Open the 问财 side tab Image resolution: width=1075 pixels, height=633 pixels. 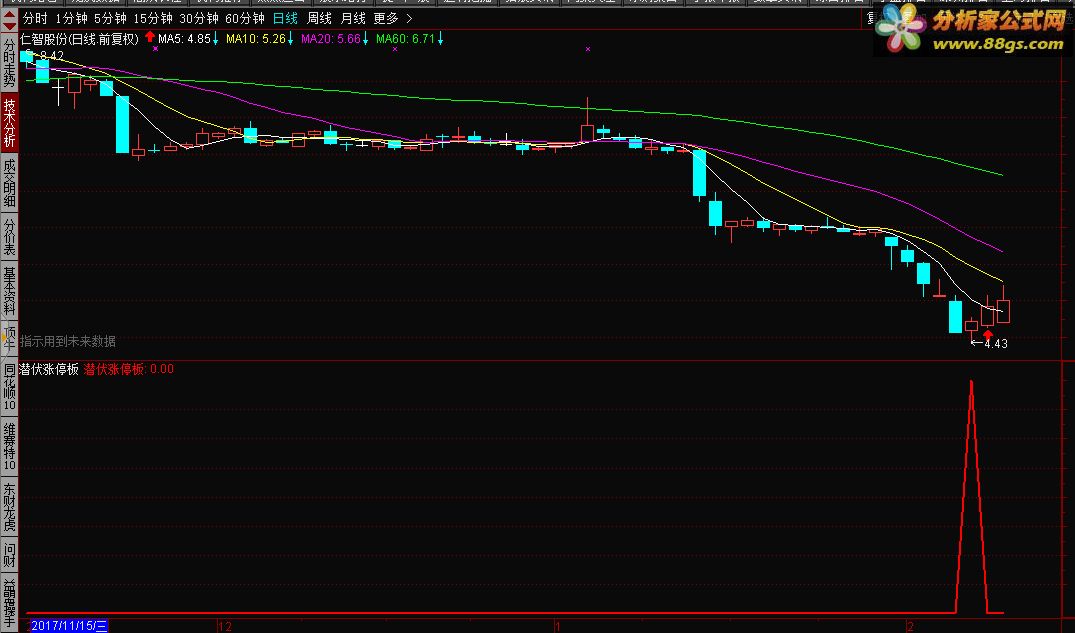click(x=9, y=555)
